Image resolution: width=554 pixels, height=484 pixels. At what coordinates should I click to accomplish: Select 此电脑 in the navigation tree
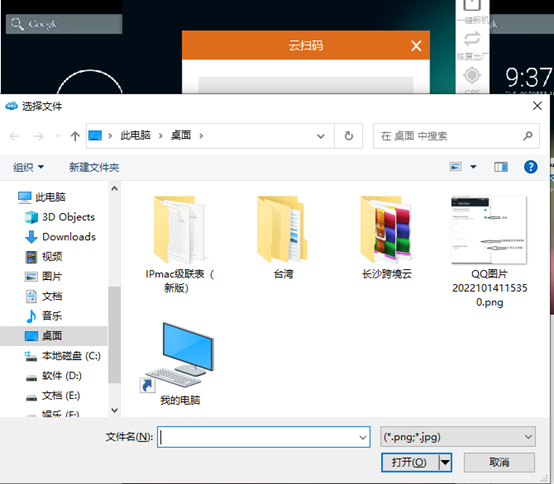click(x=42, y=197)
